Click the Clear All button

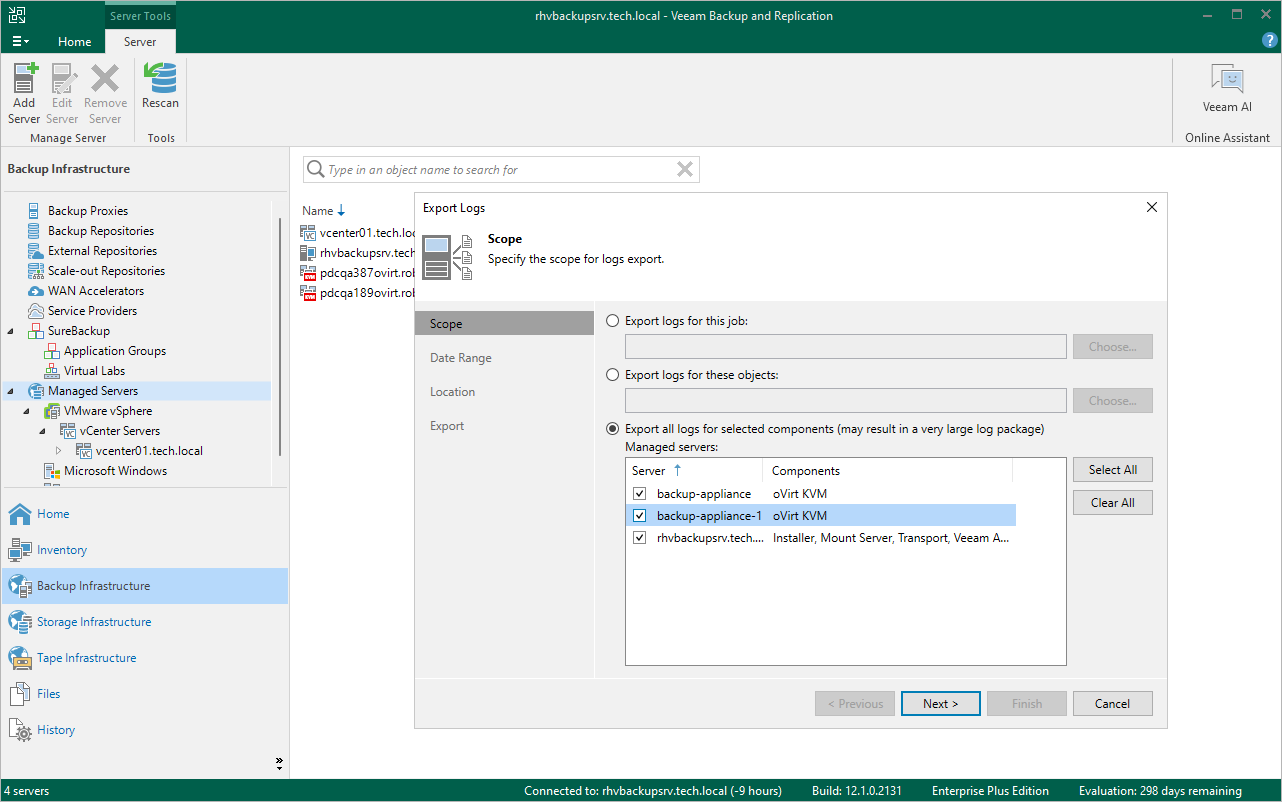tap(1113, 503)
